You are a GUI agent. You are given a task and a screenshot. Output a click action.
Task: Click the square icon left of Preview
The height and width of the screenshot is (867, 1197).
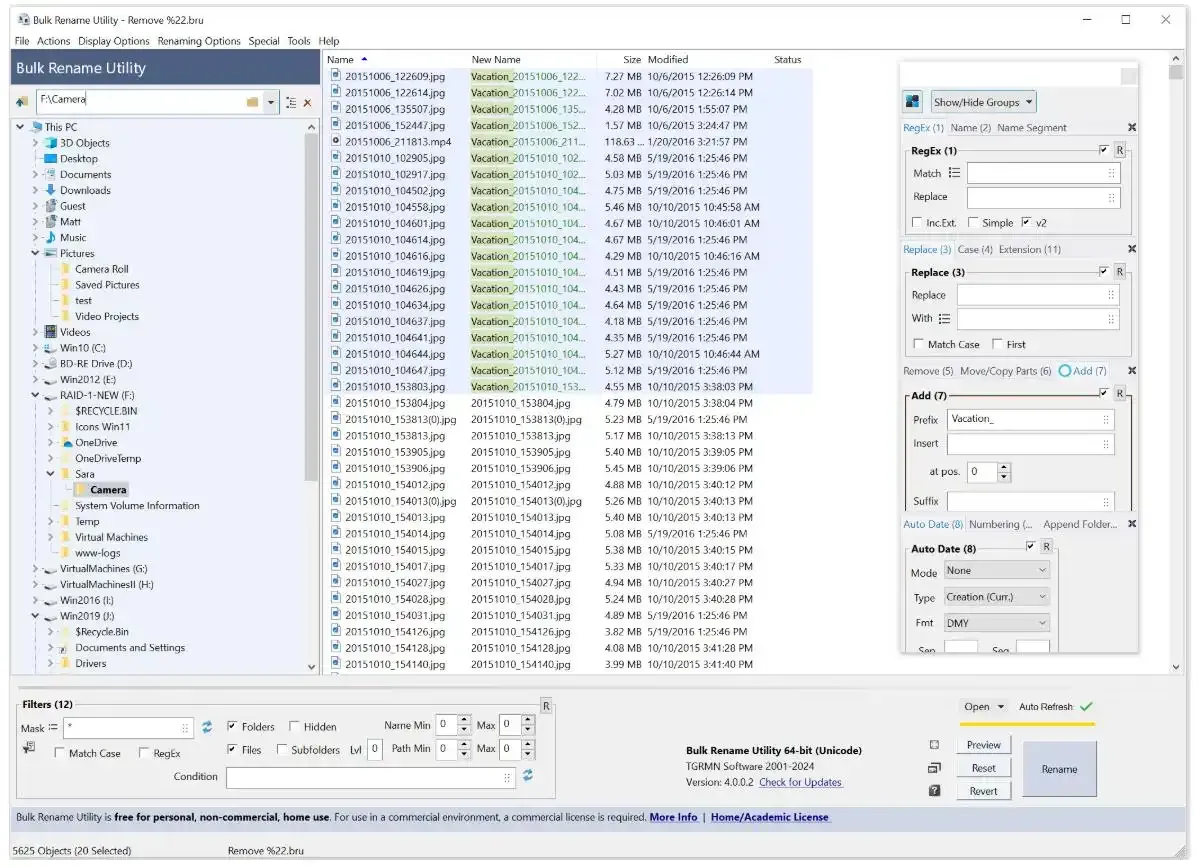coord(934,745)
